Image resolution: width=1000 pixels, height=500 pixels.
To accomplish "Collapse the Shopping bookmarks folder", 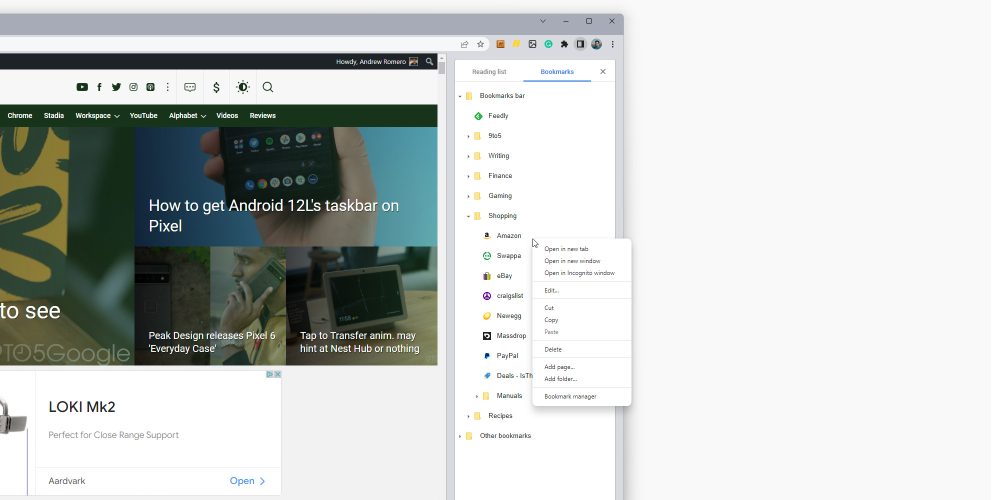I will pos(468,216).
